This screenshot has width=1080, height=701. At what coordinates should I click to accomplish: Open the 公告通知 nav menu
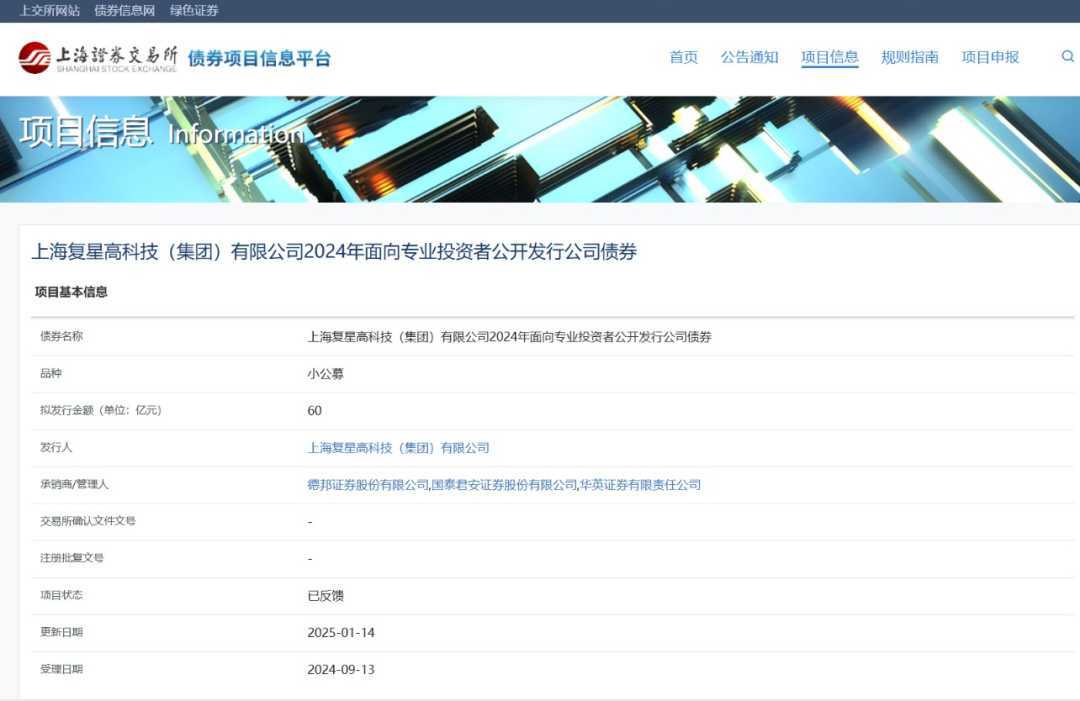[749, 57]
